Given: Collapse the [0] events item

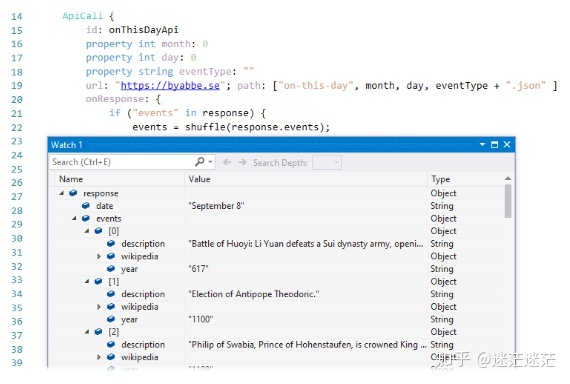Looking at the screenshot, I should pos(87,231).
